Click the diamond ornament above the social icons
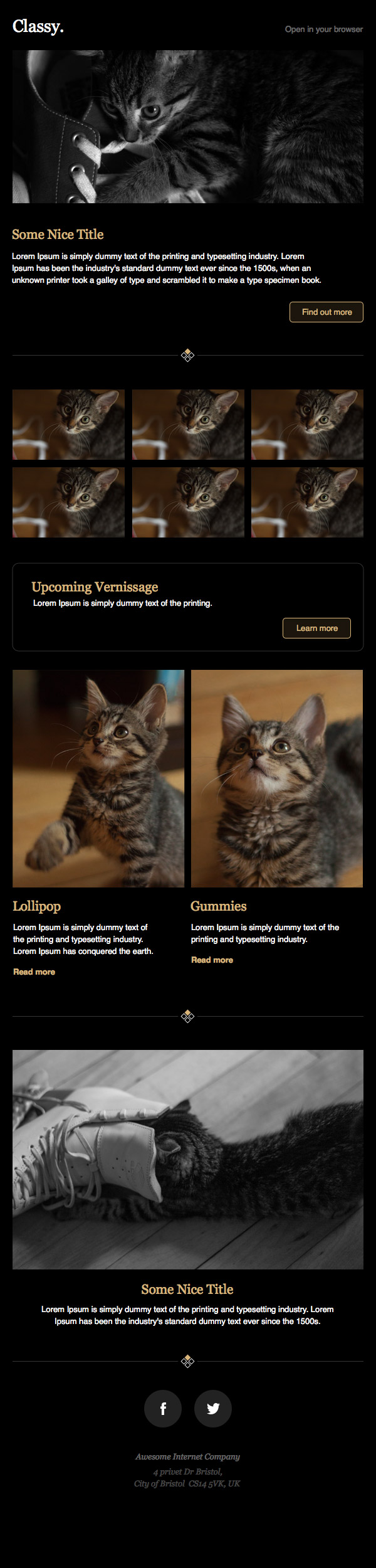This screenshot has width=376, height=1568. click(x=187, y=1361)
